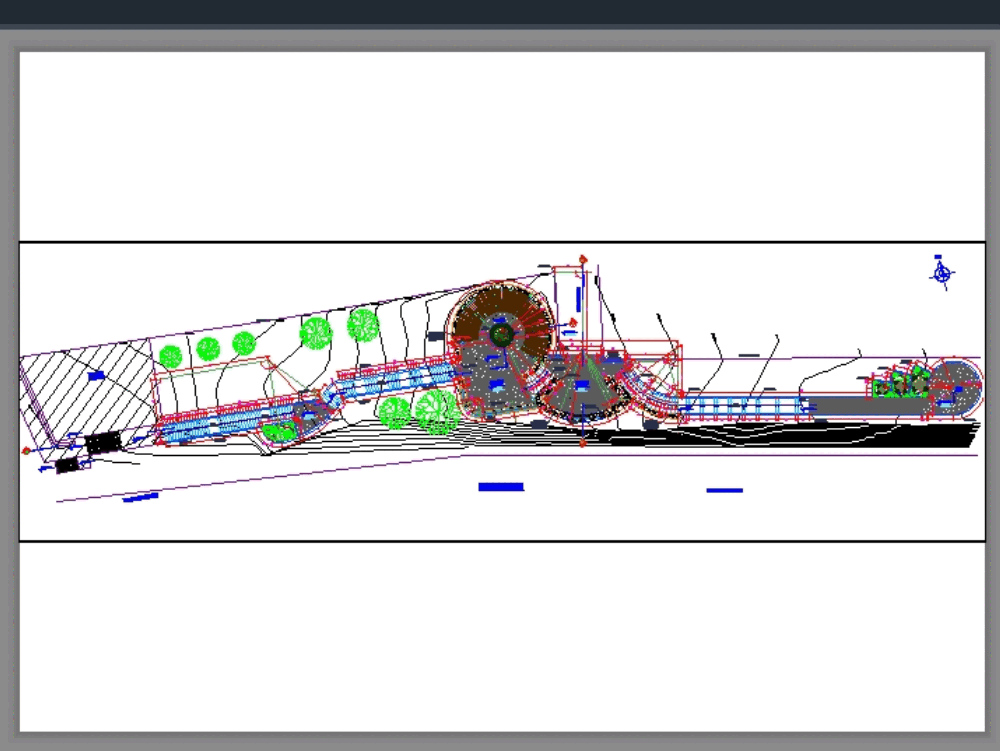
Task: Select the blue north arrow symbol
Action: (941, 272)
